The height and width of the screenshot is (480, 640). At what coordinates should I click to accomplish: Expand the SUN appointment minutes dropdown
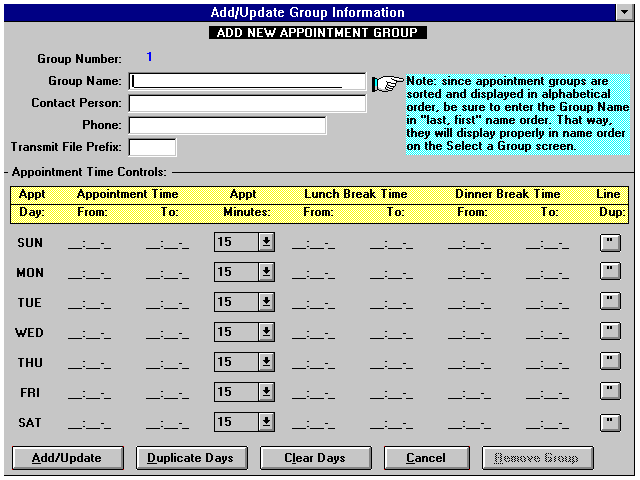pyautogui.click(x=266, y=242)
